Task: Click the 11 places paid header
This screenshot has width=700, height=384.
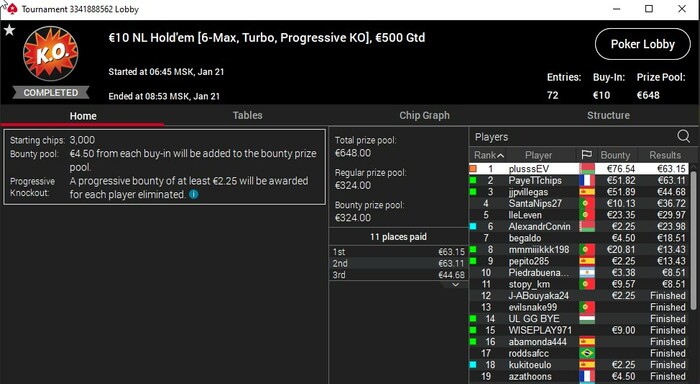Action: click(x=398, y=237)
